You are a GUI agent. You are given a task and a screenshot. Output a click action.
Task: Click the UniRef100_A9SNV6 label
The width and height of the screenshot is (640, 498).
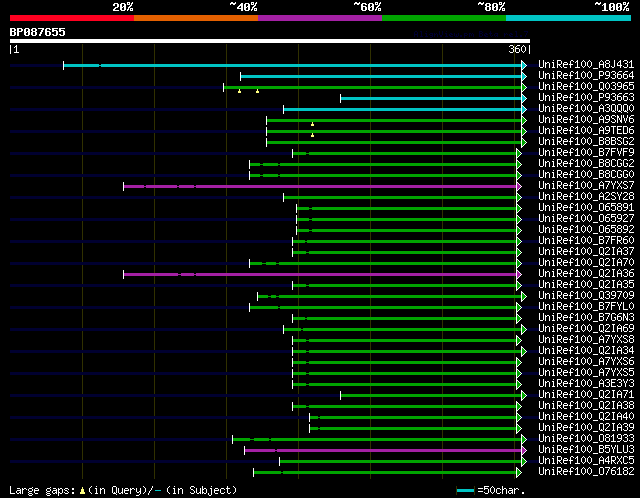click(586, 120)
